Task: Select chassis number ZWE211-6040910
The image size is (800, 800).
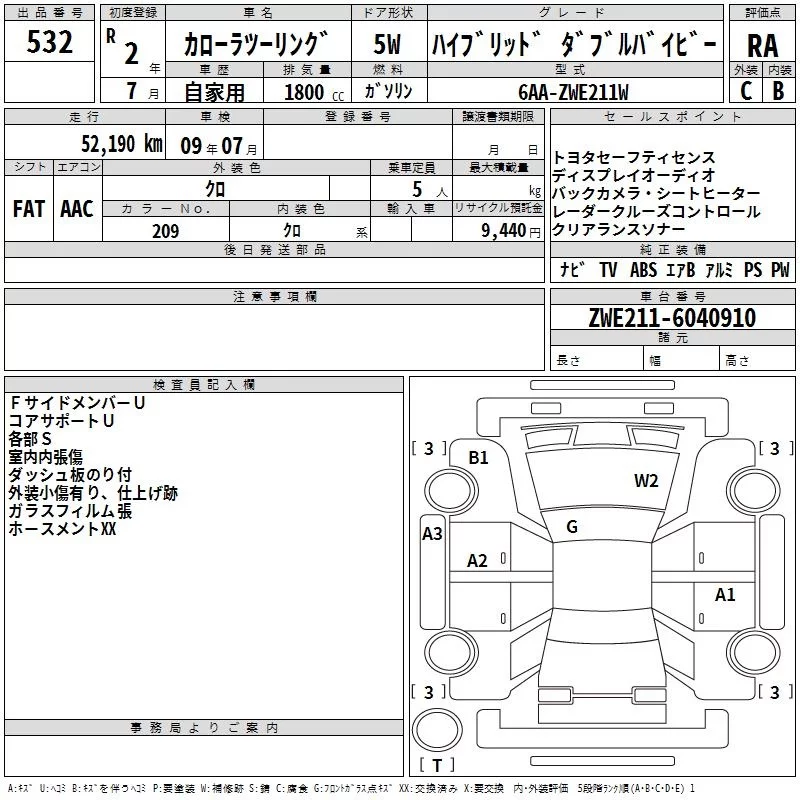Action: click(672, 317)
